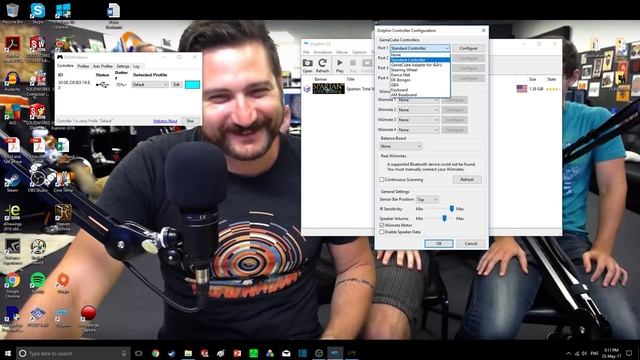
Task: Open File Explorer from the taskbar
Action: pos(188,353)
